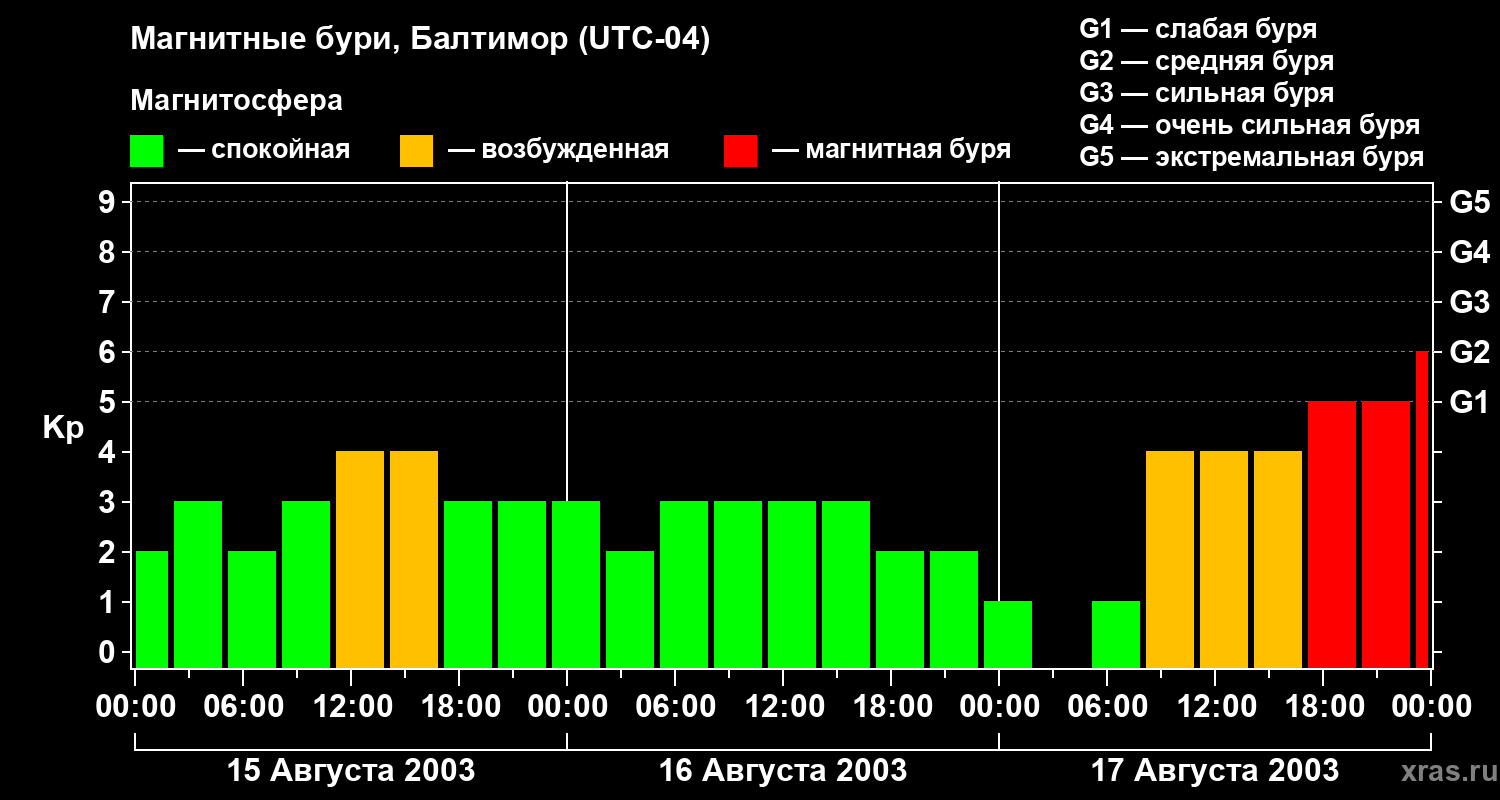
Task: Click the 'G1 — слабая буря' legend line
Action: 1198,29
